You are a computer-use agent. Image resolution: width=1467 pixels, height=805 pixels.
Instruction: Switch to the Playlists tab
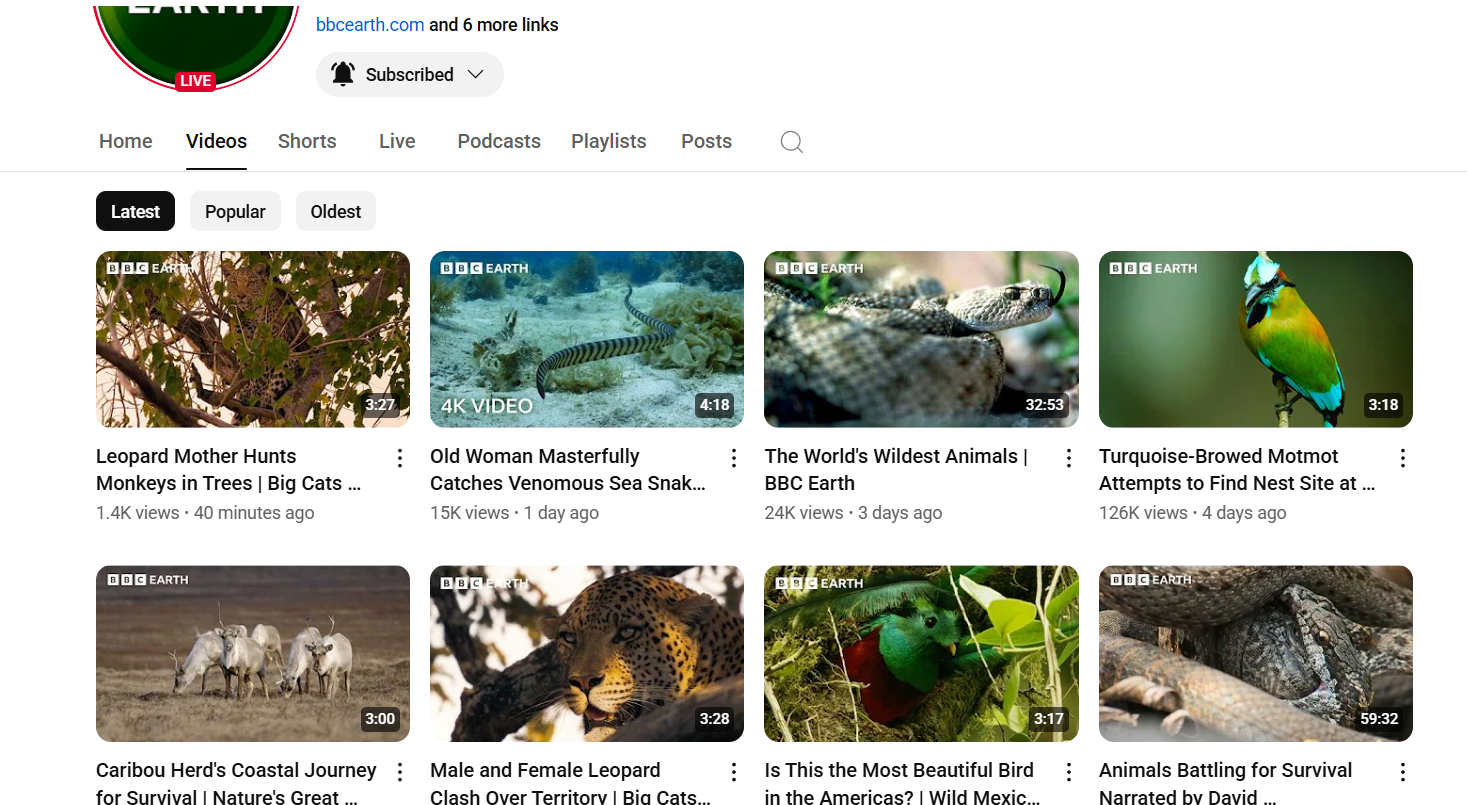point(608,142)
